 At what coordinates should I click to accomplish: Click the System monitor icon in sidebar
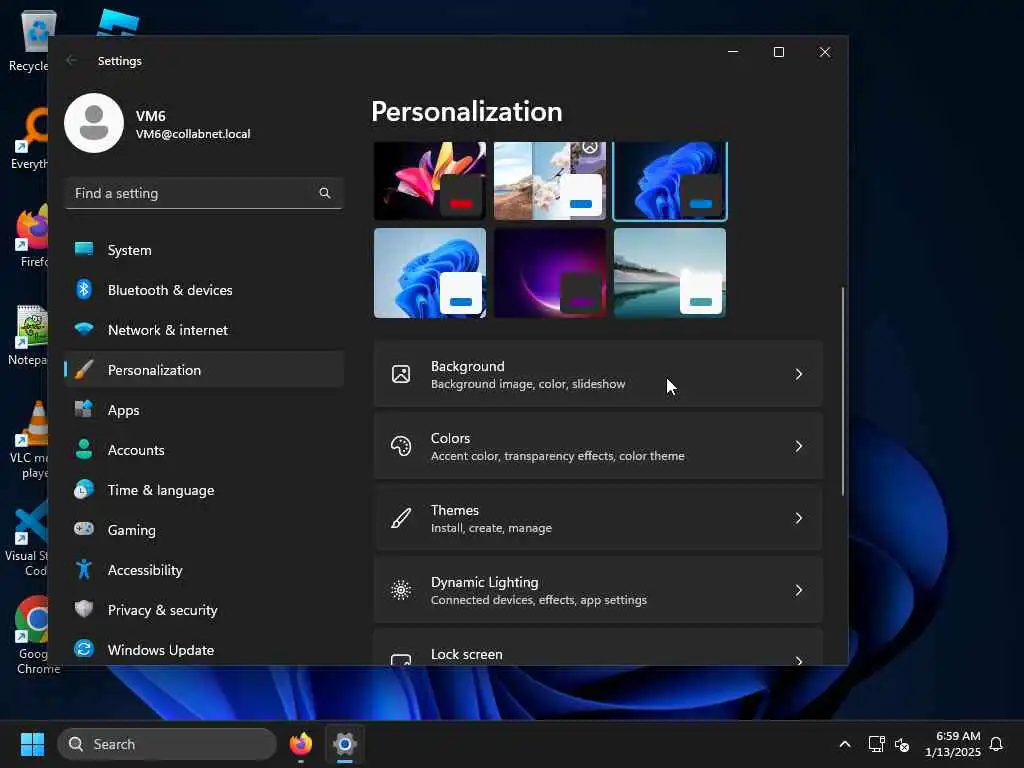(84, 249)
